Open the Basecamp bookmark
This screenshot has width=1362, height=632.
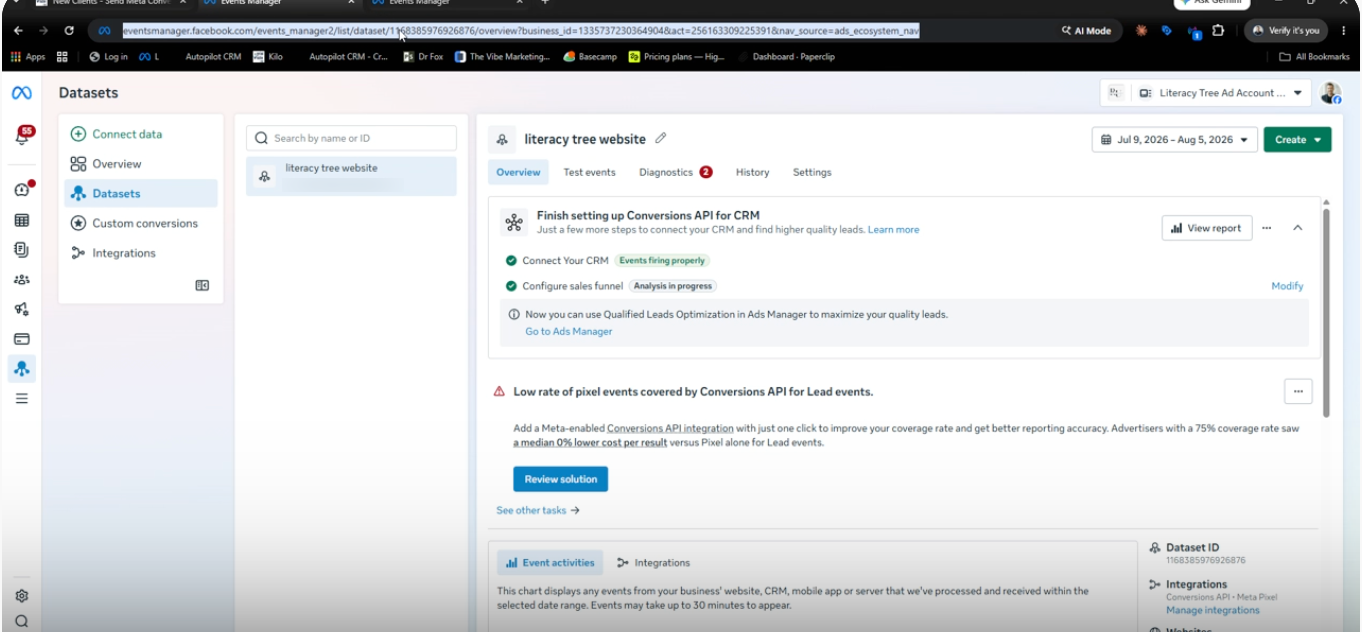tap(590, 57)
